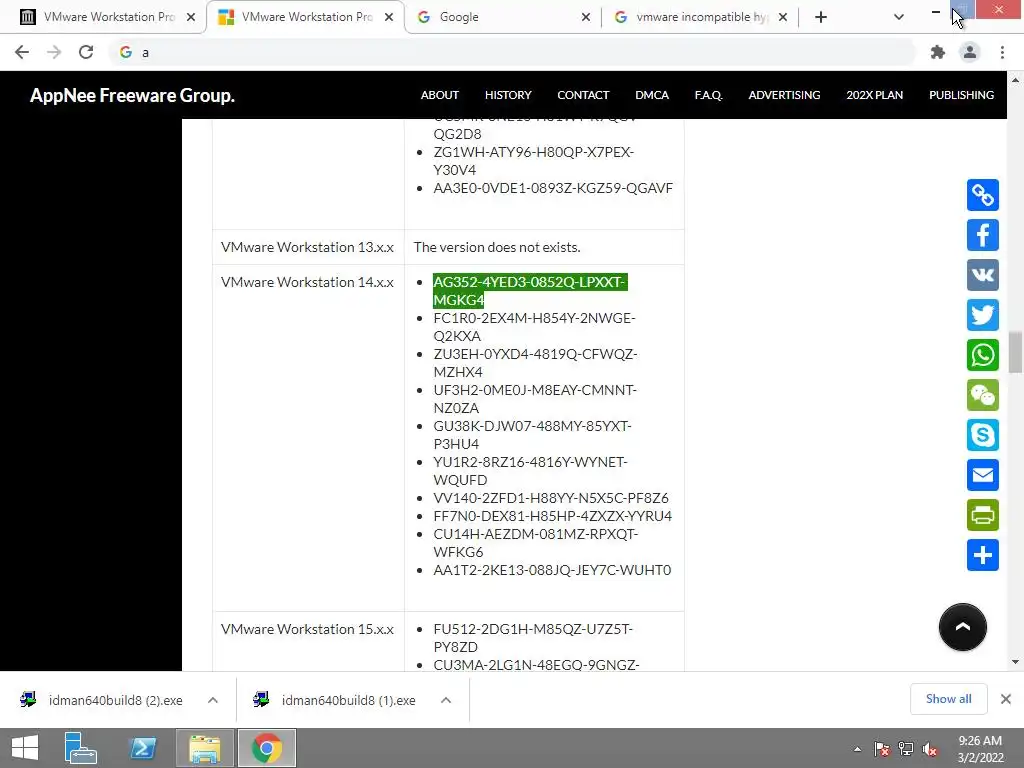
Task: Expand options for idman640build8 (1).exe download
Action: [445, 700]
